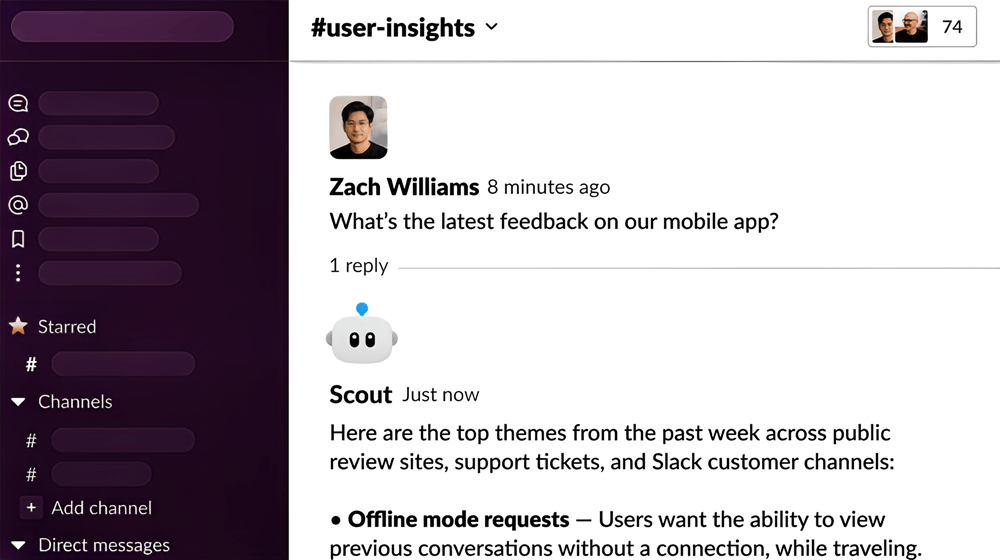The width and height of the screenshot is (1000, 560).
Task: Click the direct messages chat bubbles icon
Action: (x=18, y=138)
